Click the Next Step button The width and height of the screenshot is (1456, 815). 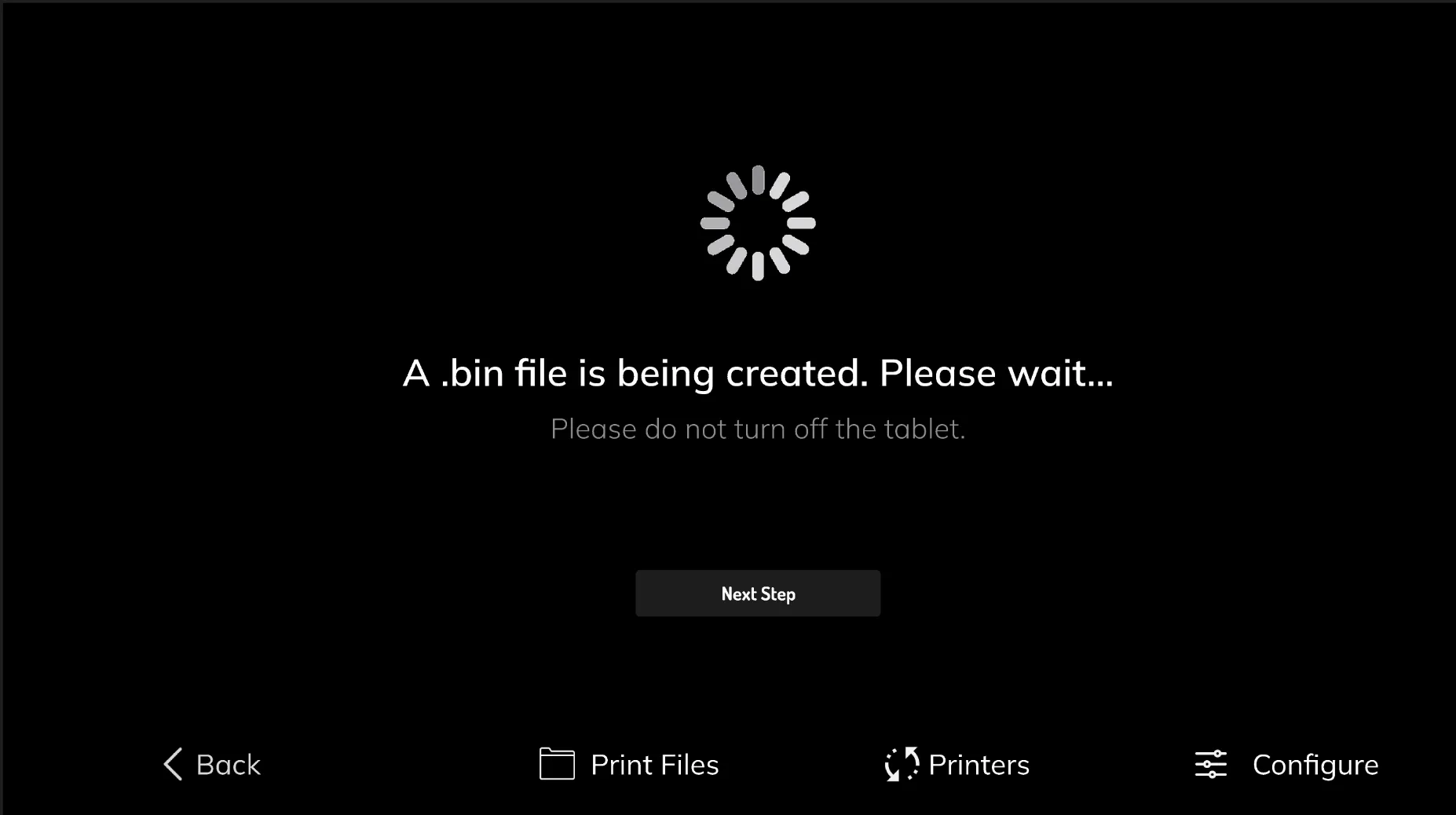tap(758, 594)
